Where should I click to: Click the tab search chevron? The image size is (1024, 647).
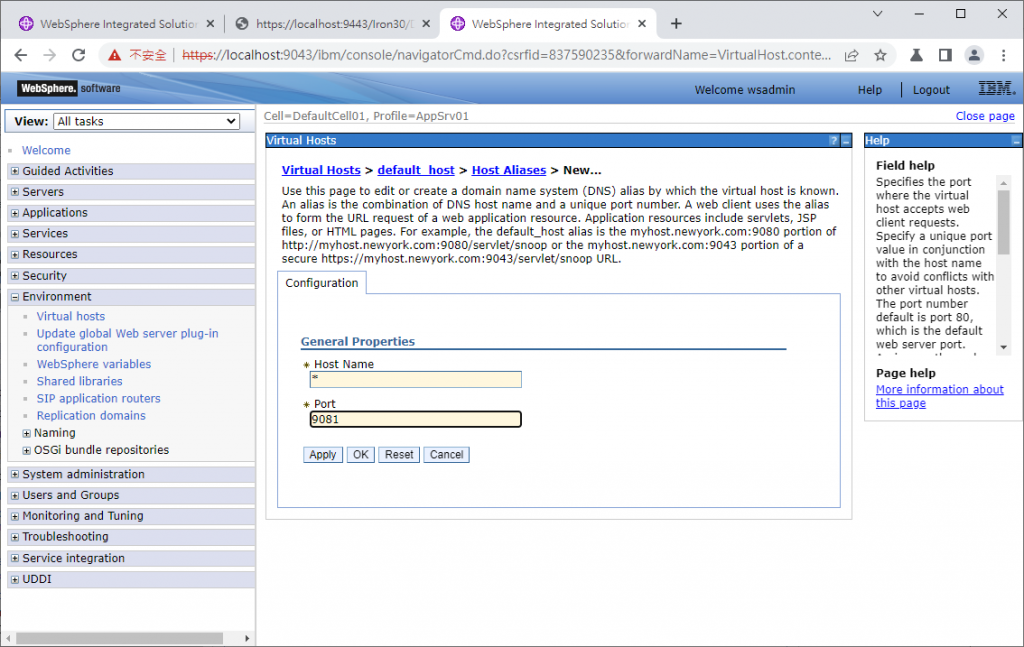[x=877, y=14]
